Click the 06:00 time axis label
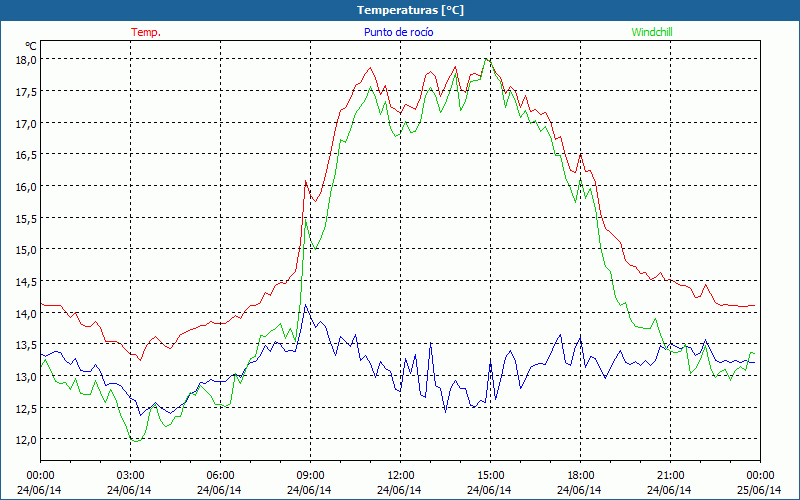 (x=220, y=476)
